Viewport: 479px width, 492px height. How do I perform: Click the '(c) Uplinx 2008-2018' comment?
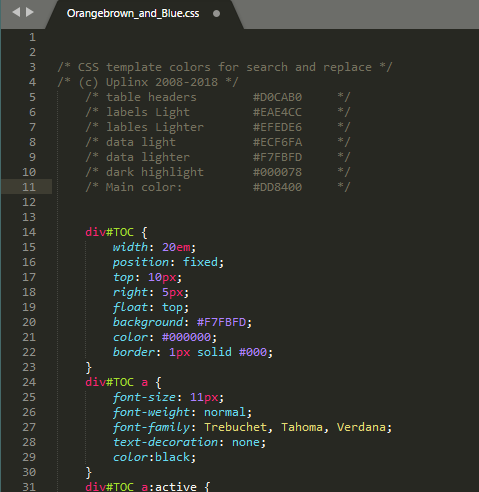coord(148,82)
